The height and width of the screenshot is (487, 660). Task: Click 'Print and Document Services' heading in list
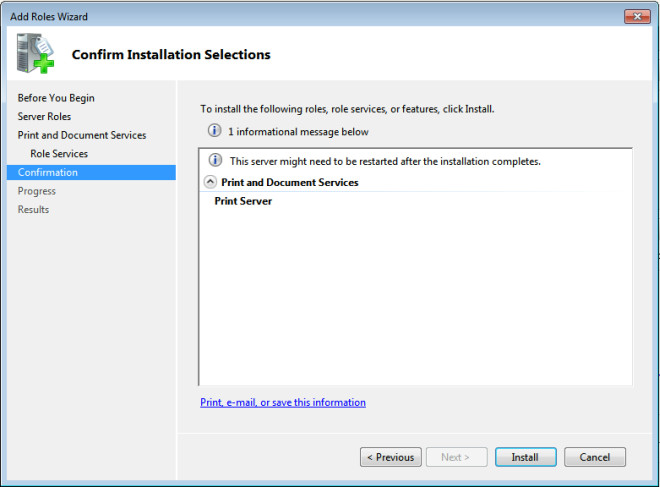point(290,182)
